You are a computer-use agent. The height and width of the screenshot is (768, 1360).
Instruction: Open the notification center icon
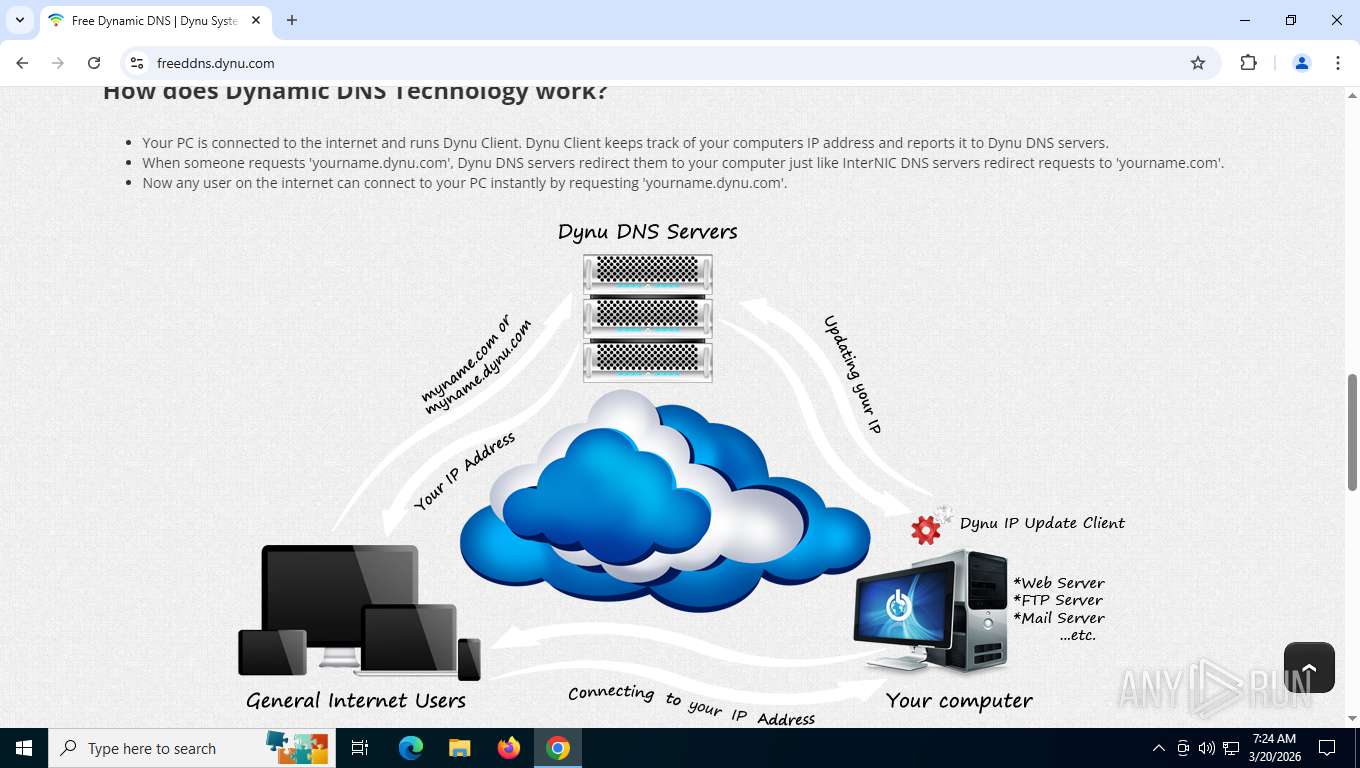tap(1327, 748)
